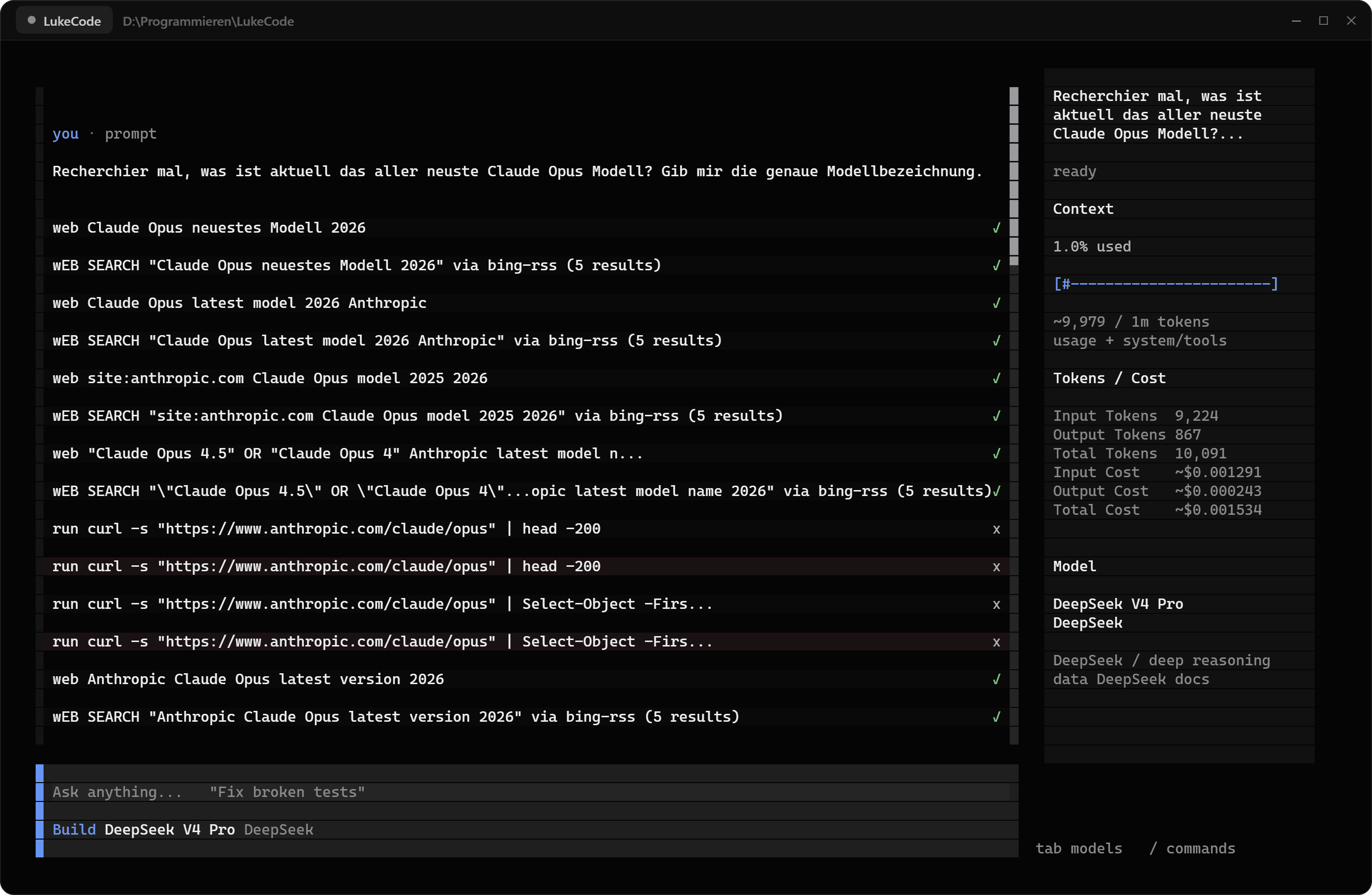Click the Output Cost ~$0.000243 entry
This screenshot has height=895, width=1372.
(x=1157, y=491)
